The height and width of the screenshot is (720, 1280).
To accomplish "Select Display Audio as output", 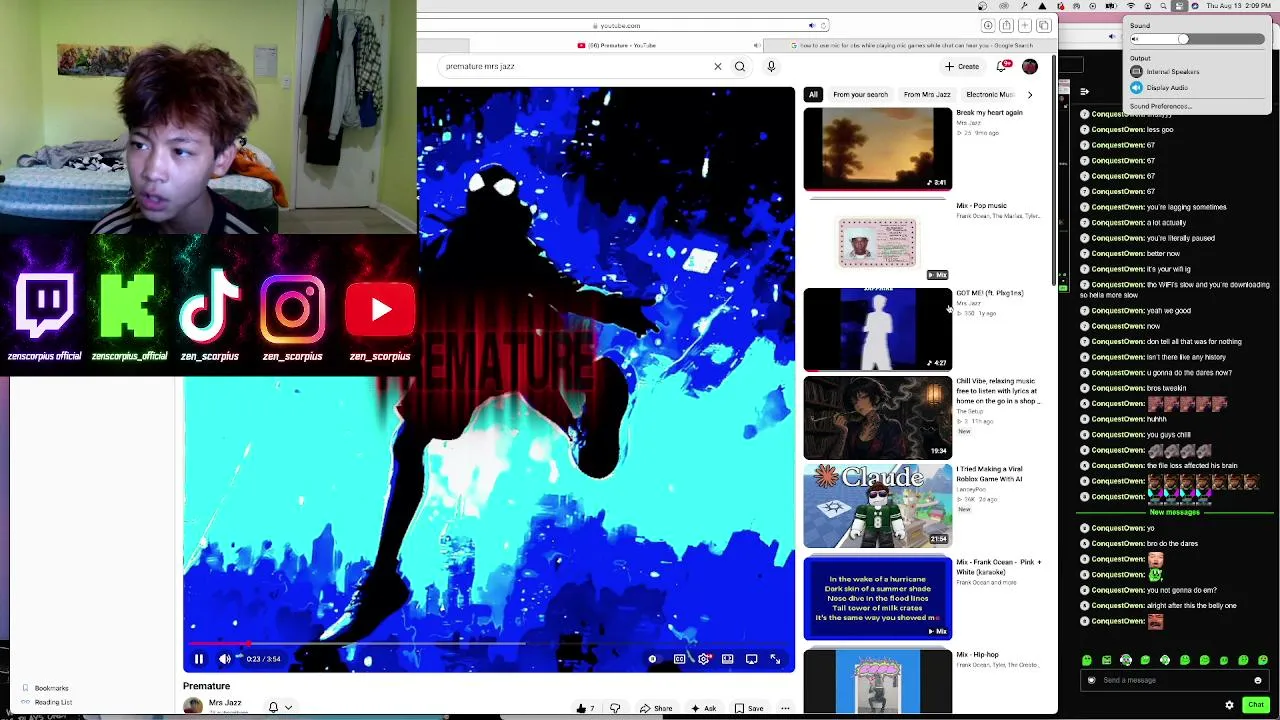I will click(x=1159, y=88).
